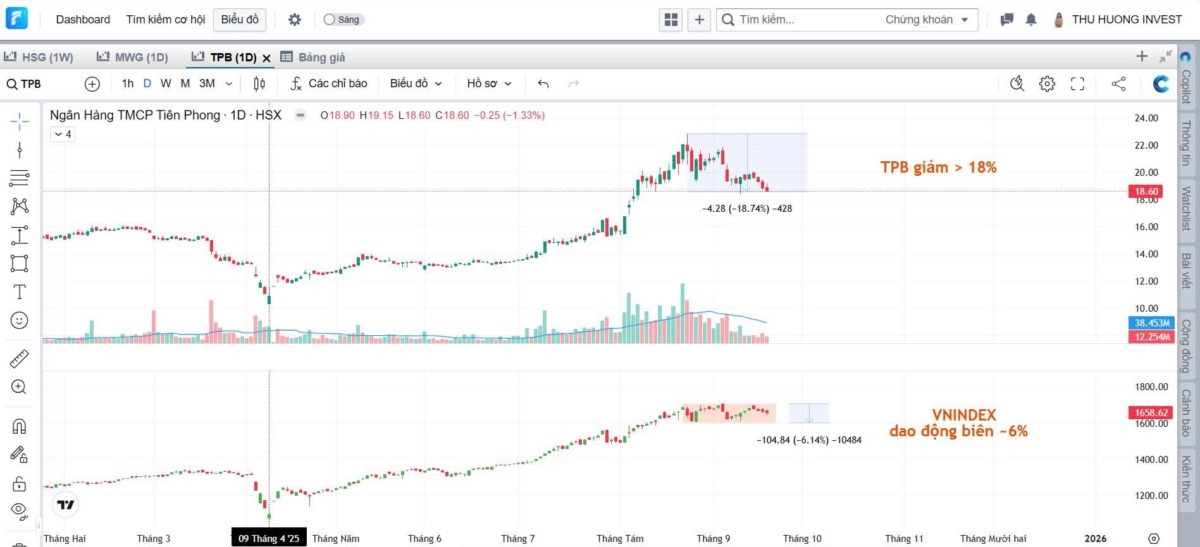Image resolution: width=1200 pixels, height=547 pixels.
Task: Select the ruler measure tool
Action: [19, 358]
